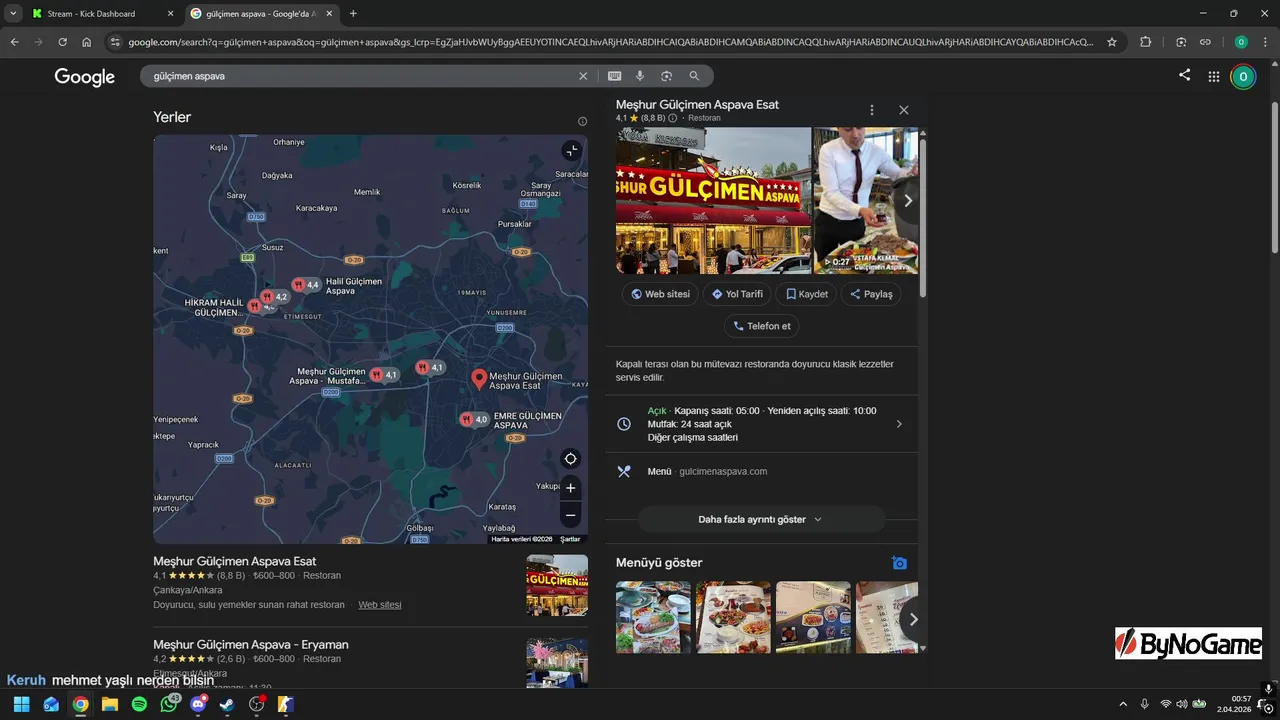Open Spotify from the taskbar
The image size is (1280, 720).
pyautogui.click(x=139, y=704)
